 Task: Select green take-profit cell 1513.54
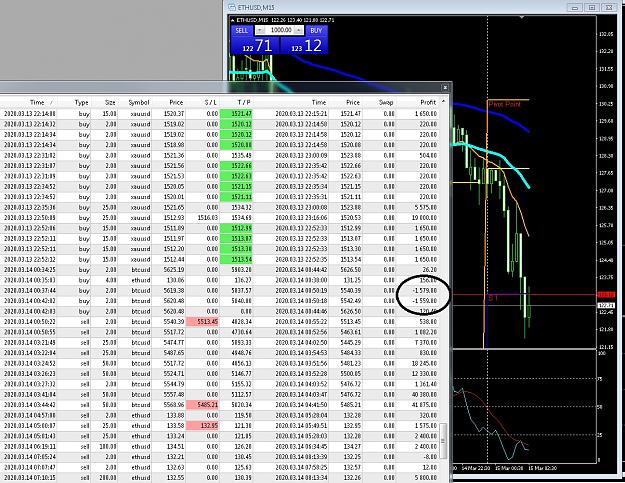coord(236,259)
